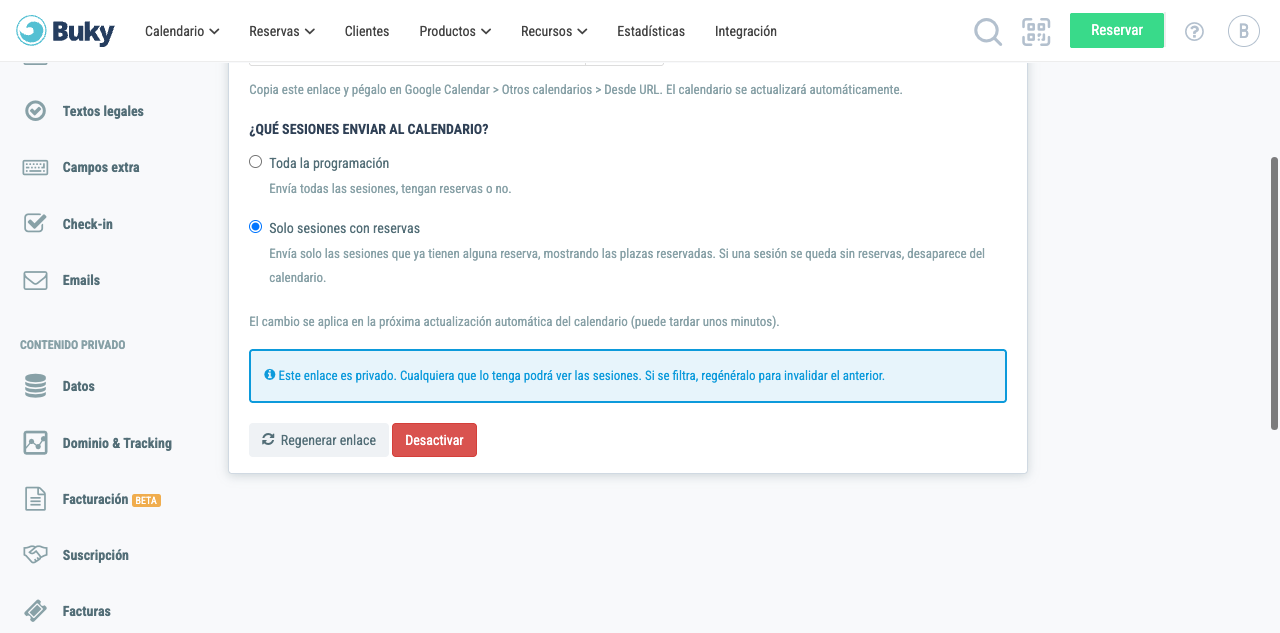Open the Estadísticas menu item
This screenshot has height=633, width=1280.
[x=651, y=31]
